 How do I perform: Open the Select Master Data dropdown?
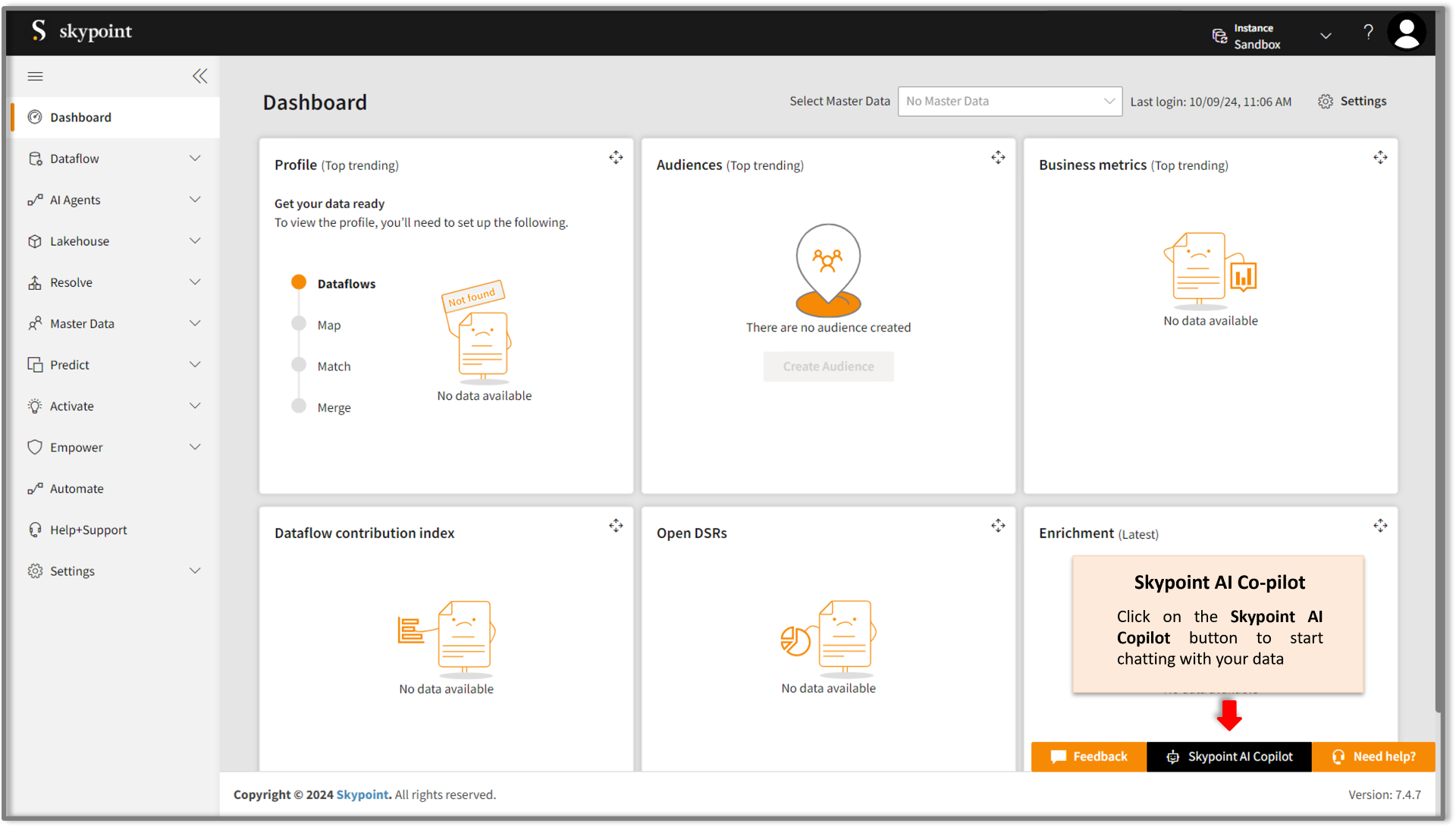click(x=1009, y=102)
